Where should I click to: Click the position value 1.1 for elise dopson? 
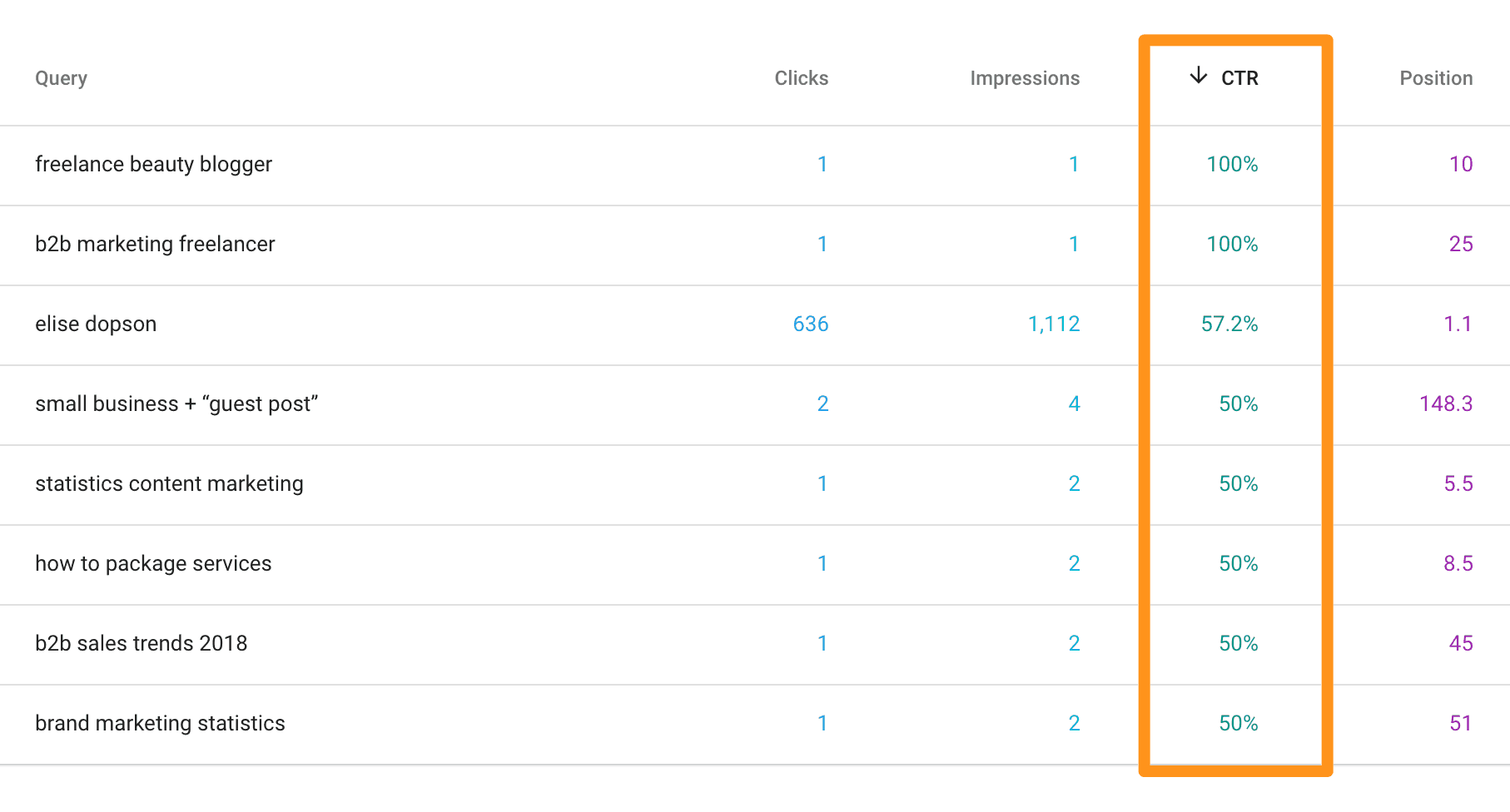pos(1459,324)
